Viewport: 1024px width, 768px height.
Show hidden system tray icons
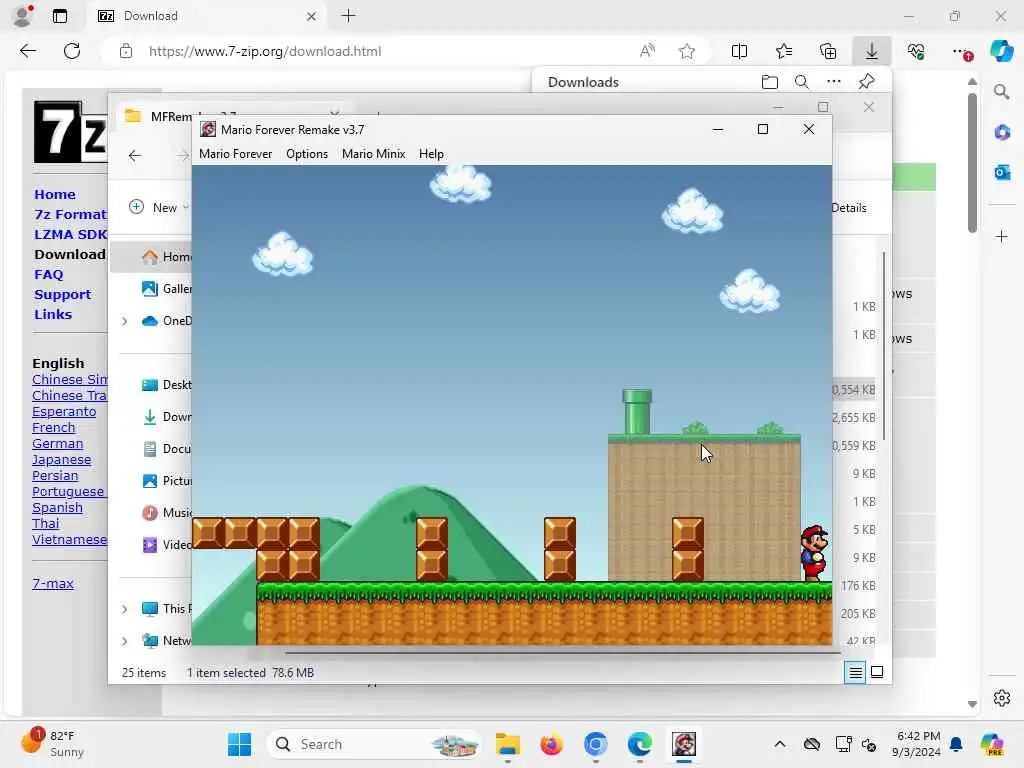click(x=780, y=744)
